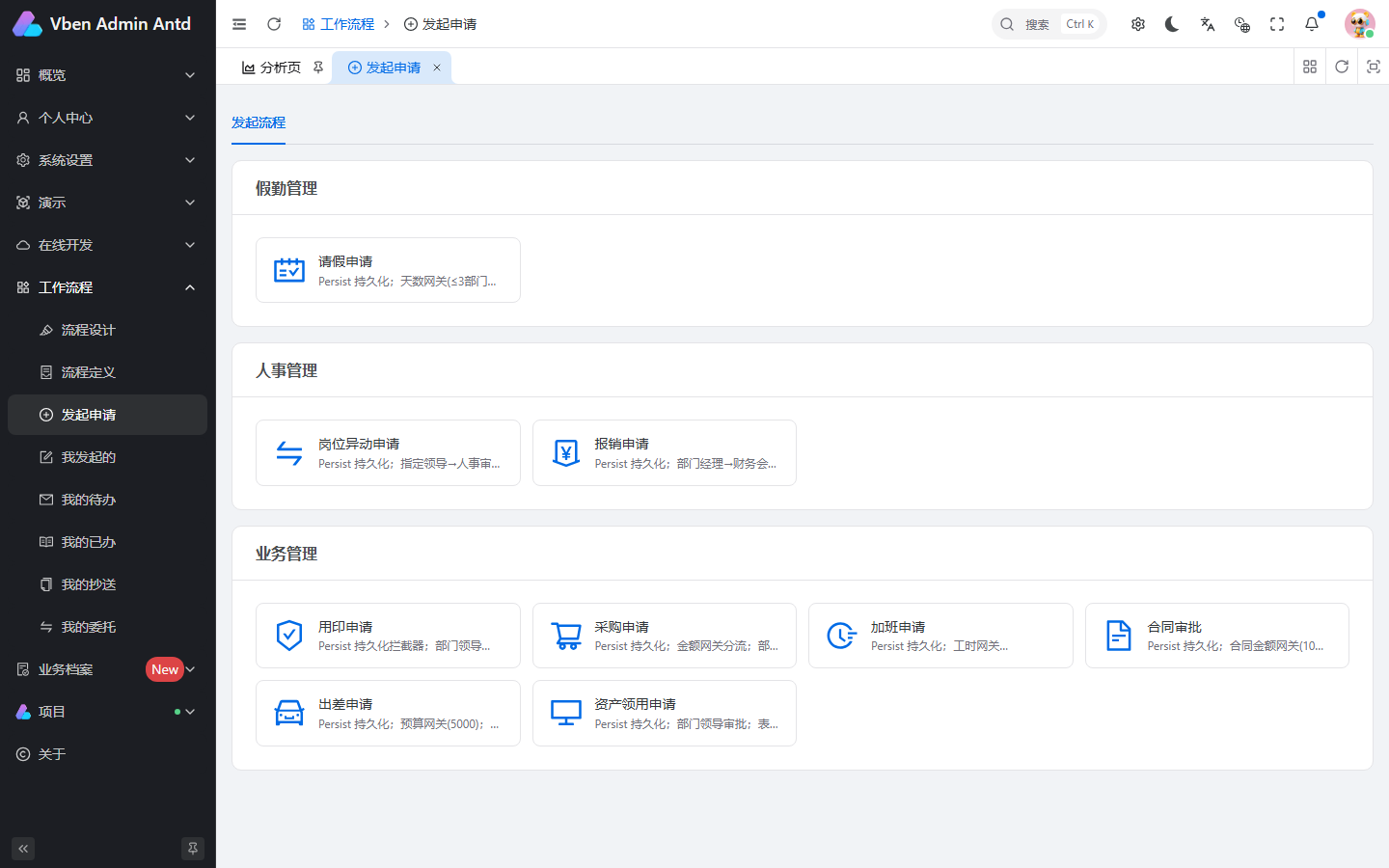Screen dimensions: 1389x868
Task: Enter fullscreen mode
Action: (1277, 24)
